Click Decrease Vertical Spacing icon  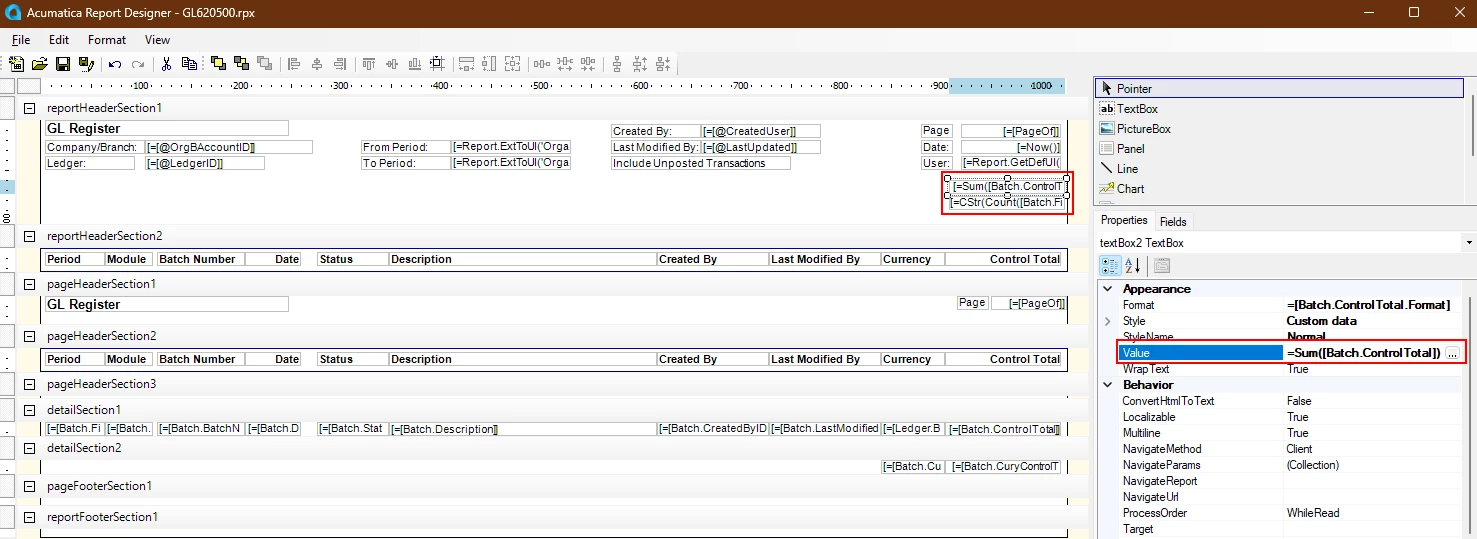pyautogui.click(x=663, y=63)
